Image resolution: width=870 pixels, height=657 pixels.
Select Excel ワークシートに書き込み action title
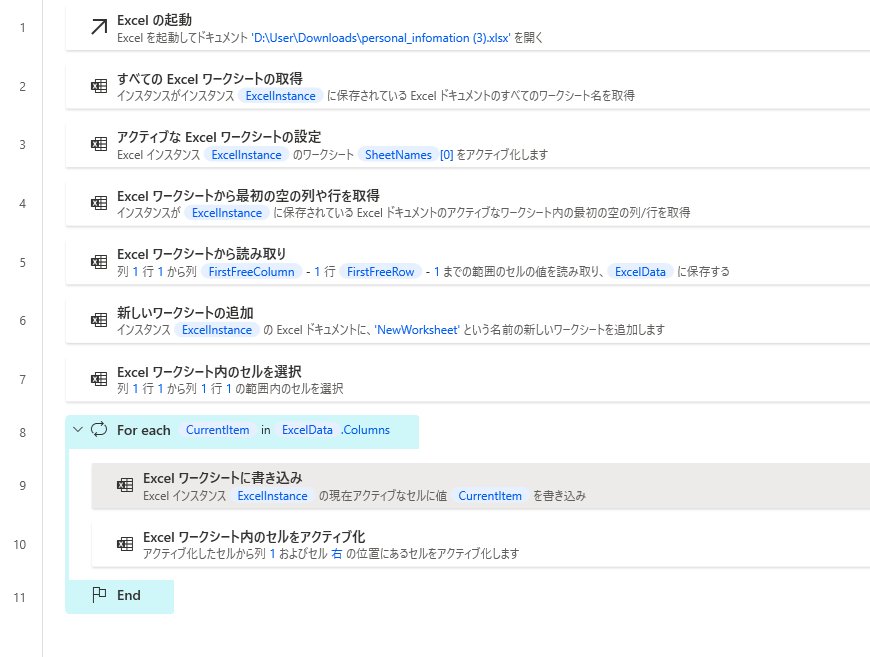coord(222,478)
